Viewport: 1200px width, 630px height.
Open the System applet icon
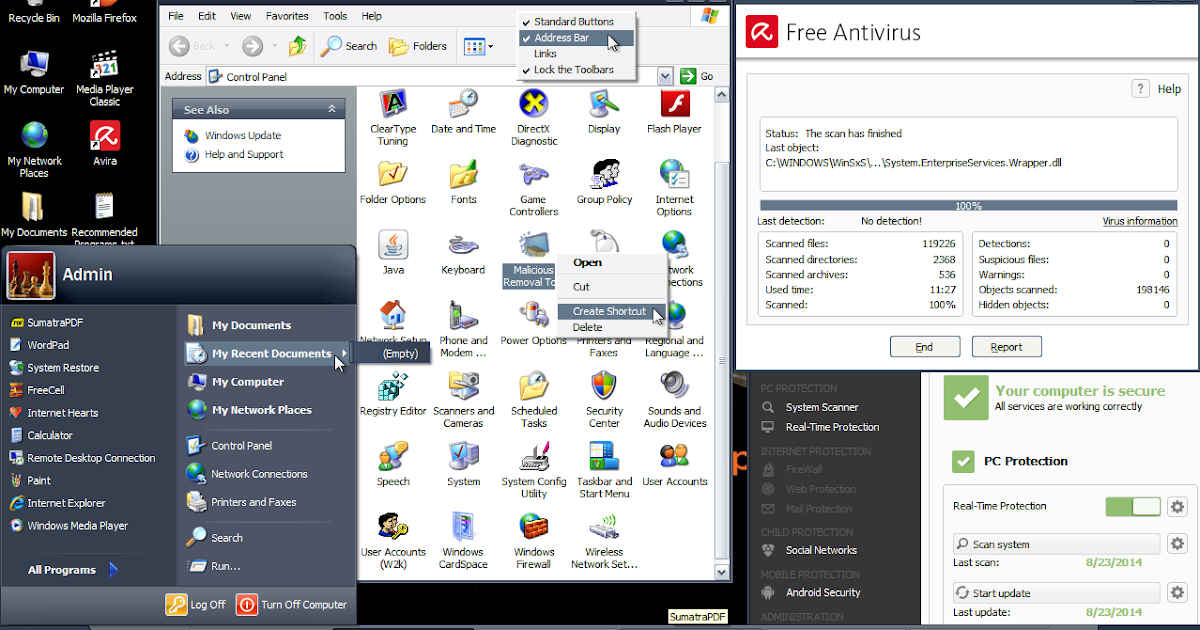click(463, 464)
